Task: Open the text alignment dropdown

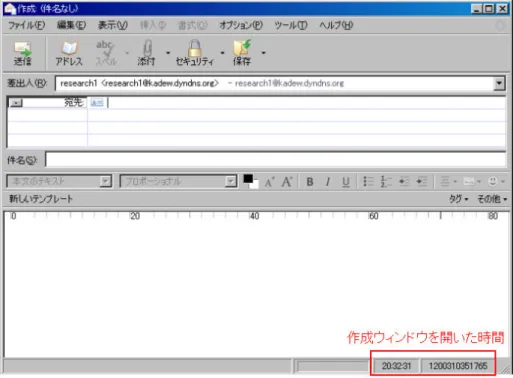Action: click(448, 182)
